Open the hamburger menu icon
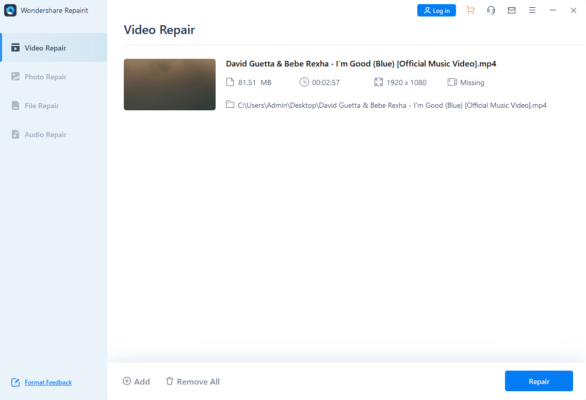 click(x=532, y=10)
